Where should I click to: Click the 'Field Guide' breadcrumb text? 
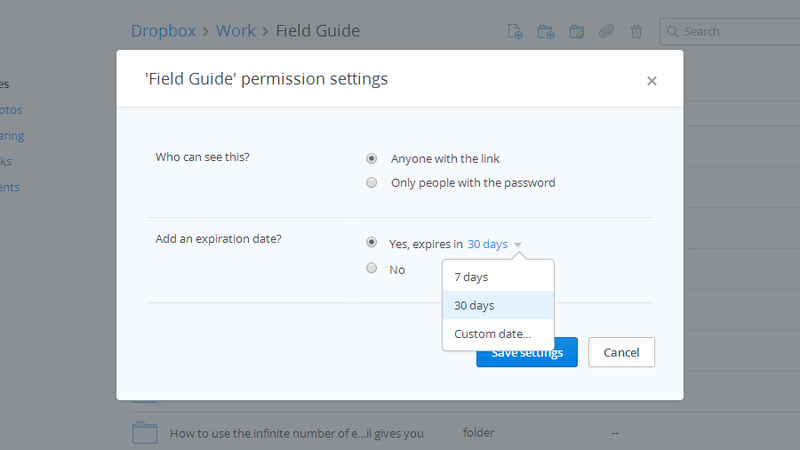(x=318, y=31)
